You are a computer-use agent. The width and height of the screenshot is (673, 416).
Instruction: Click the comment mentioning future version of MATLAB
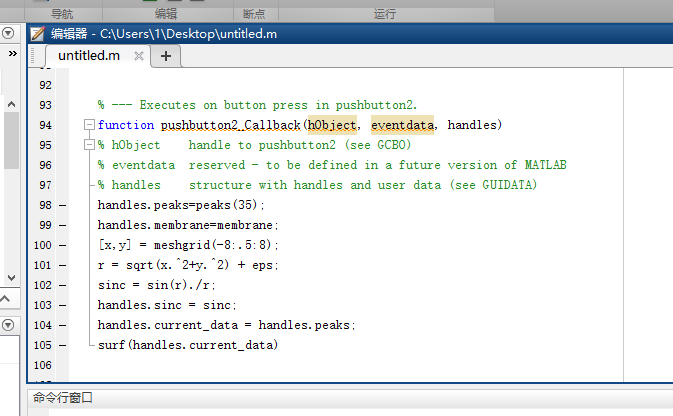pos(332,165)
